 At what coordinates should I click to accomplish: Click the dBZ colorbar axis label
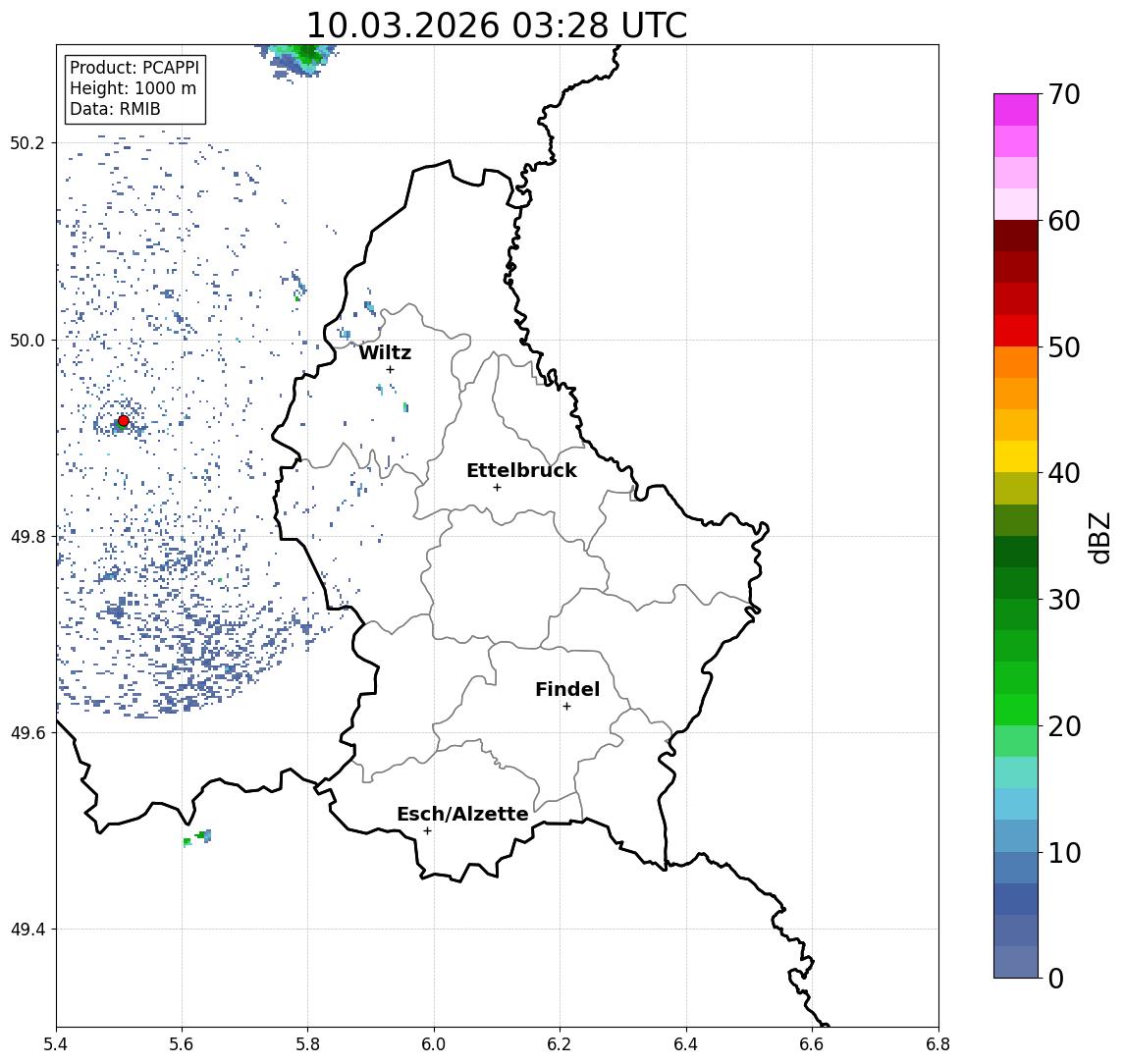point(1100,537)
